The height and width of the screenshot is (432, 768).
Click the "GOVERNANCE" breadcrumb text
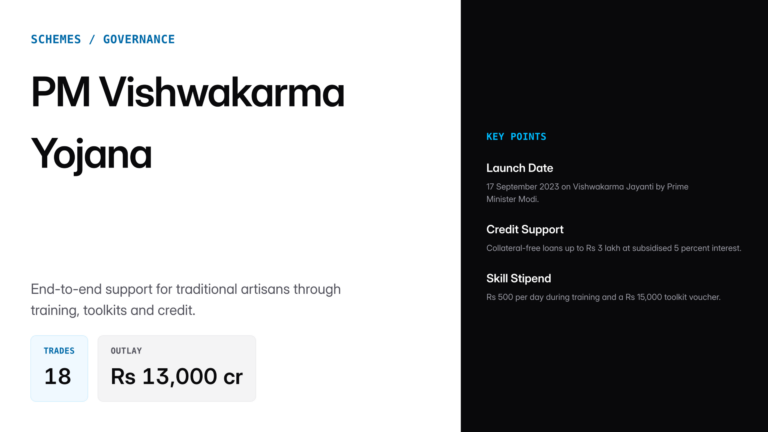click(139, 40)
